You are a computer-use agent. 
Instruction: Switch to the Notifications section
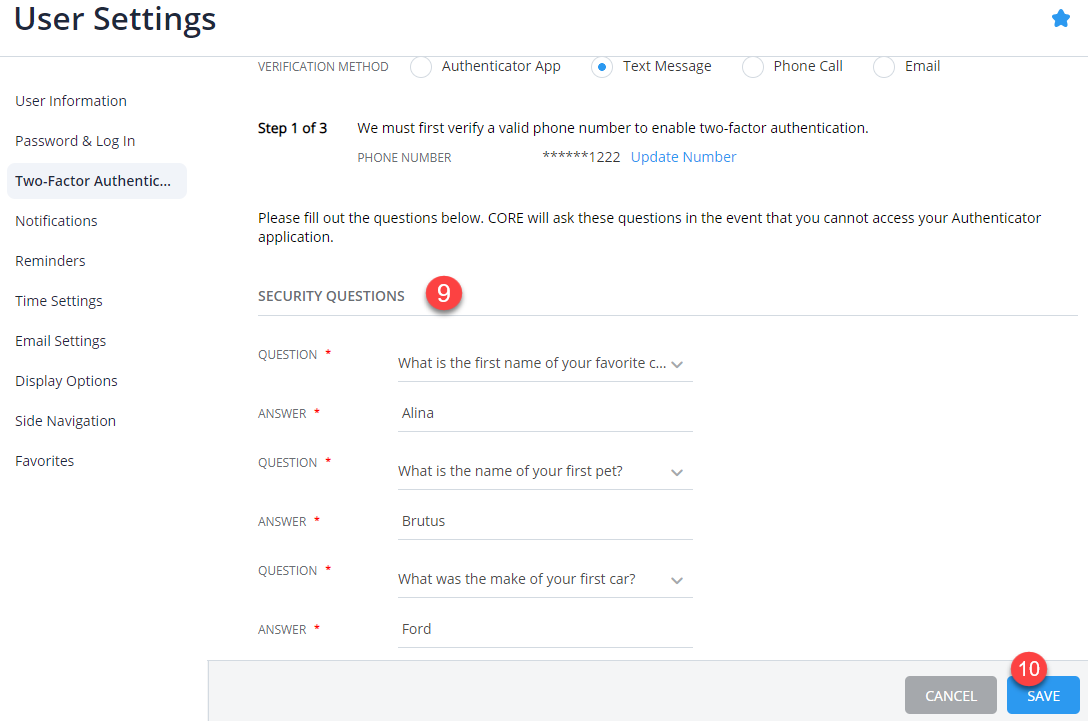click(x=56, y=220)
